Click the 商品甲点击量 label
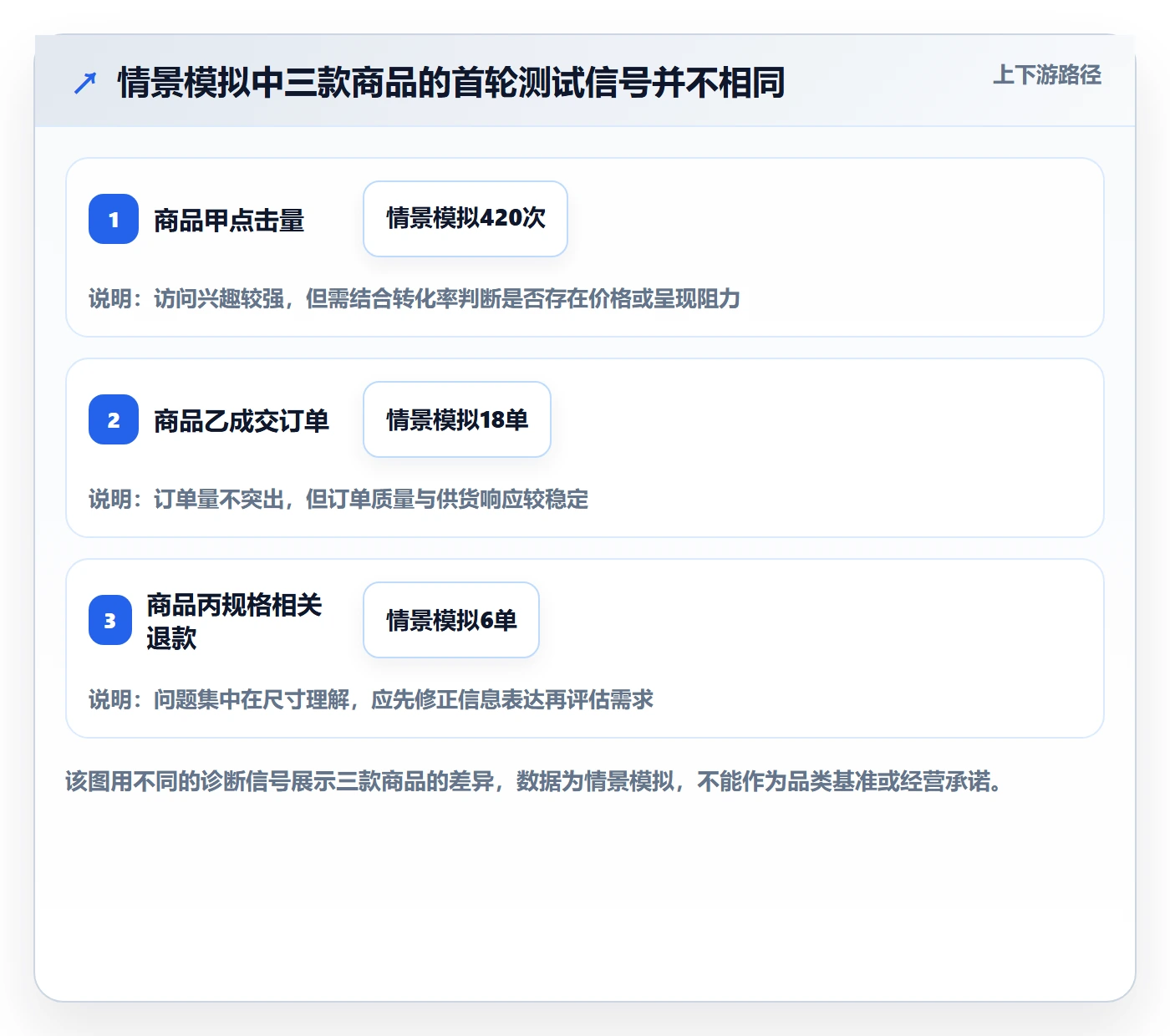The image size is (1170, 1036). (x=229, y=221)
